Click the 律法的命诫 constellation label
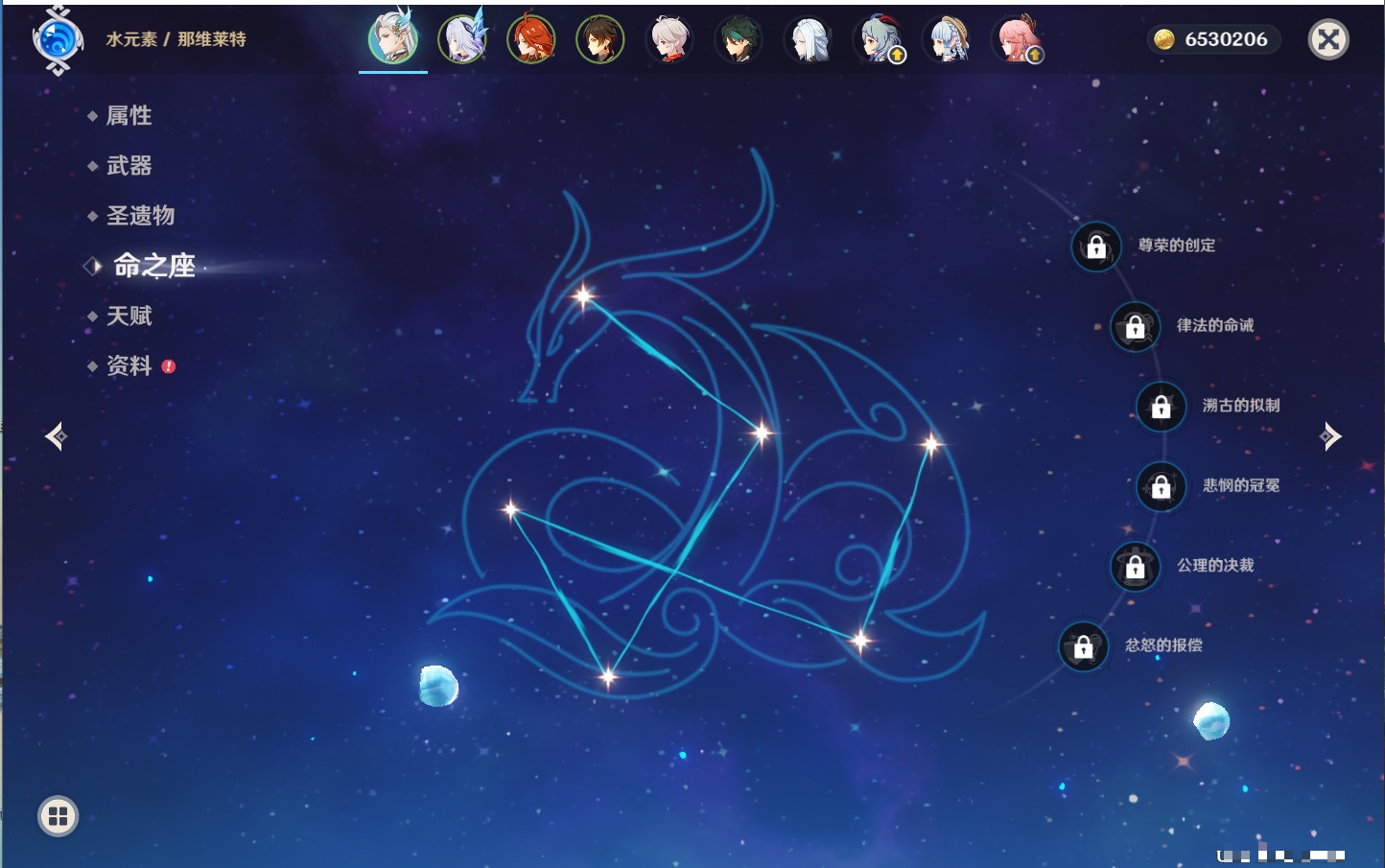 click(x=1215, y=325)
